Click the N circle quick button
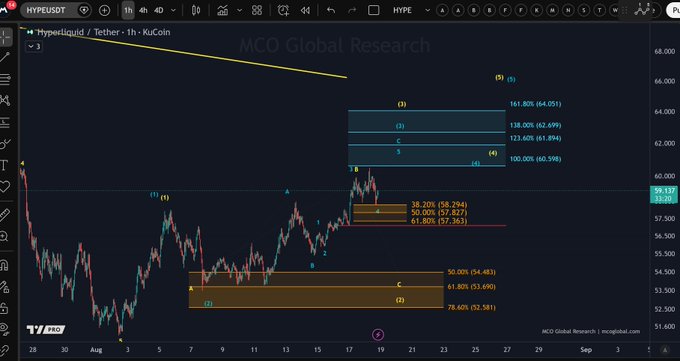Image resolution: width=680 pixels, height=361 pixels. click(x=568, y=10)
